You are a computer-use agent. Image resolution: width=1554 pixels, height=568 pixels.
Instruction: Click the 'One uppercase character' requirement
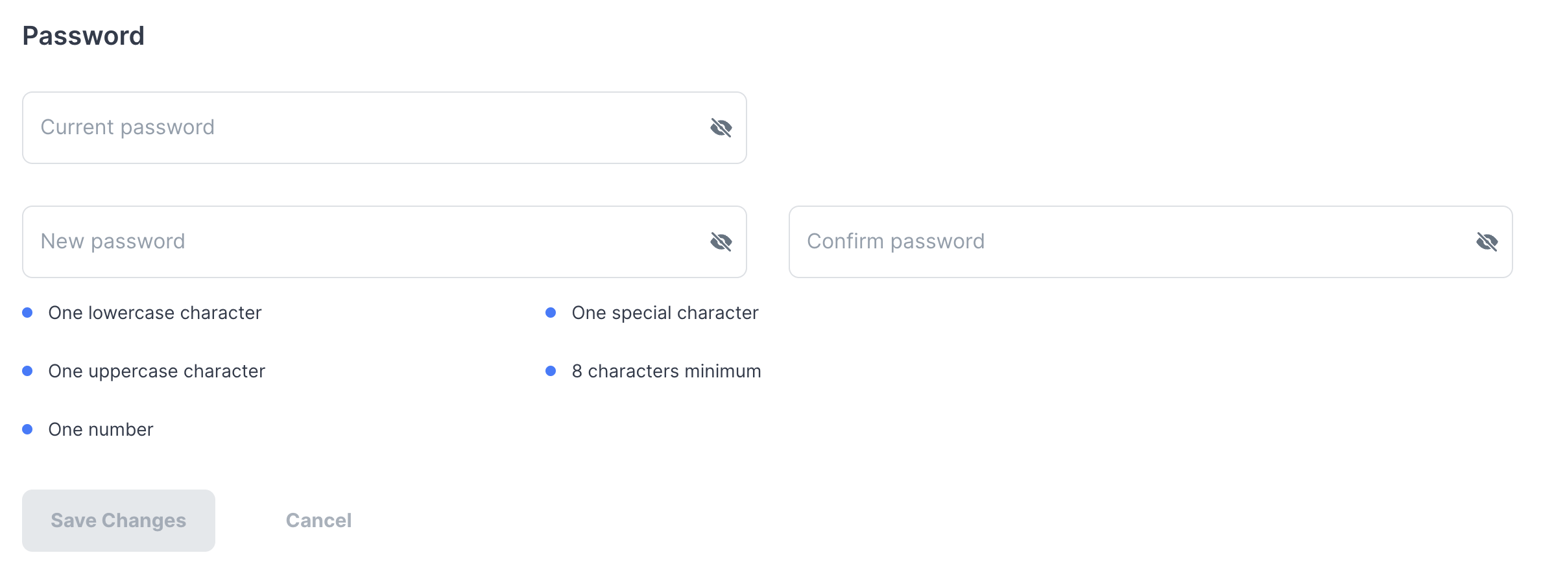pyautogui.click(x=157, y=371)
